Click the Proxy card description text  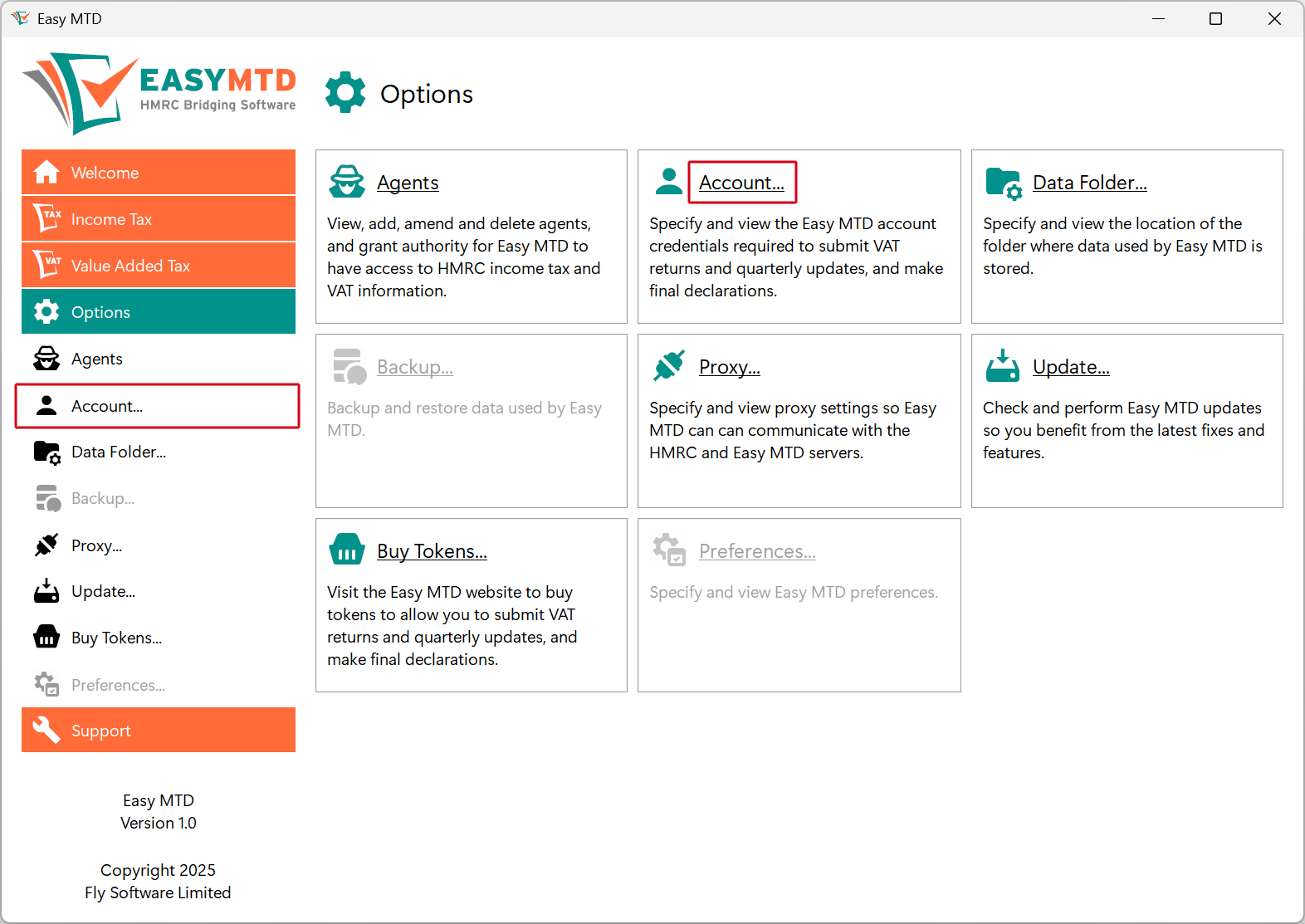tap(793, 430)
